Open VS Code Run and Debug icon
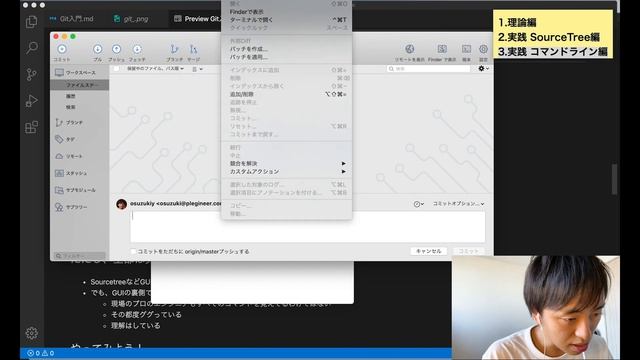Image resolution: width=640 pixels, height=360 pixels. [x=31, y=101]
